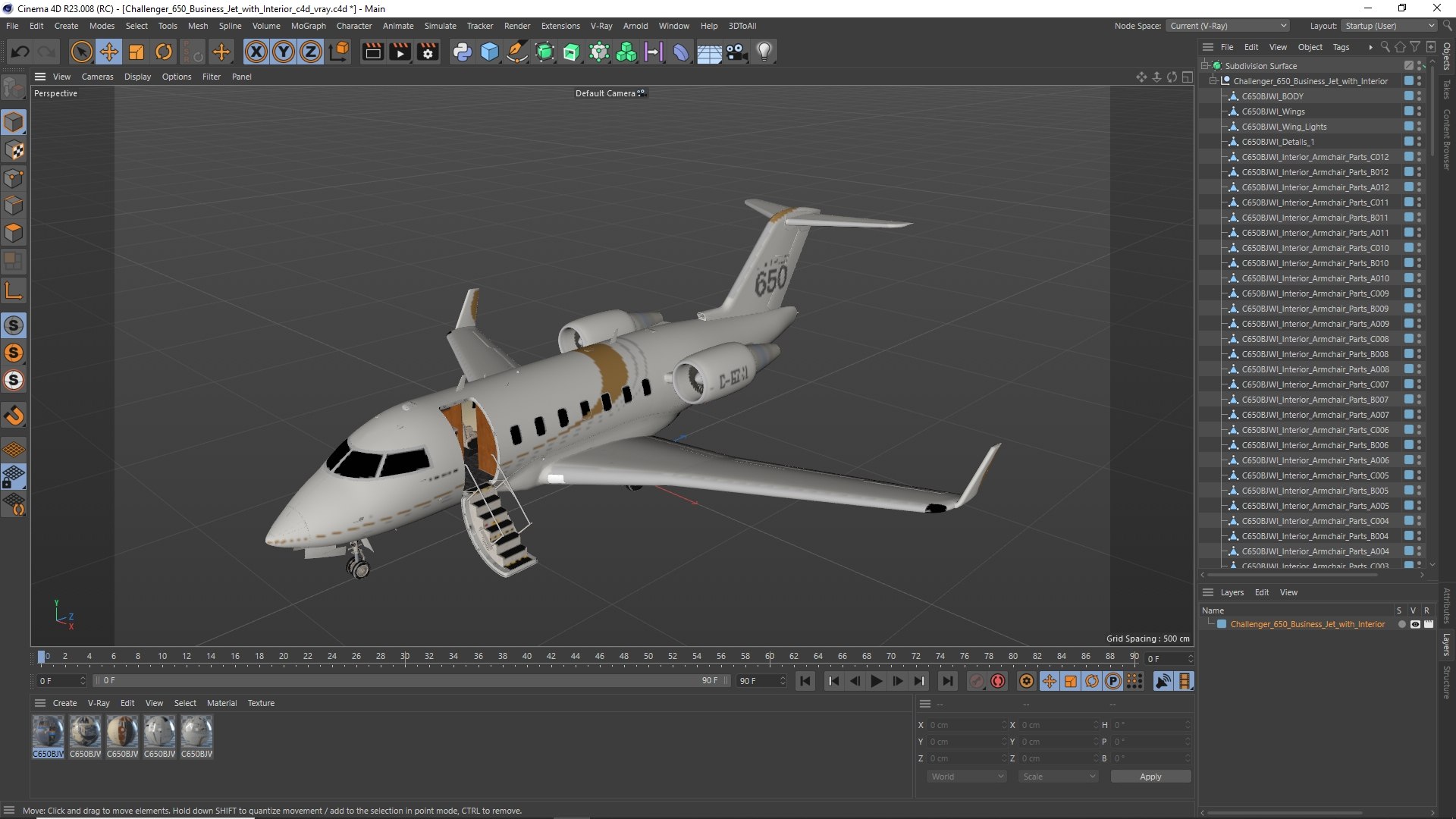Open the Extensions menu
Viewport: 1456px width, 819px height.
(560, 26)
